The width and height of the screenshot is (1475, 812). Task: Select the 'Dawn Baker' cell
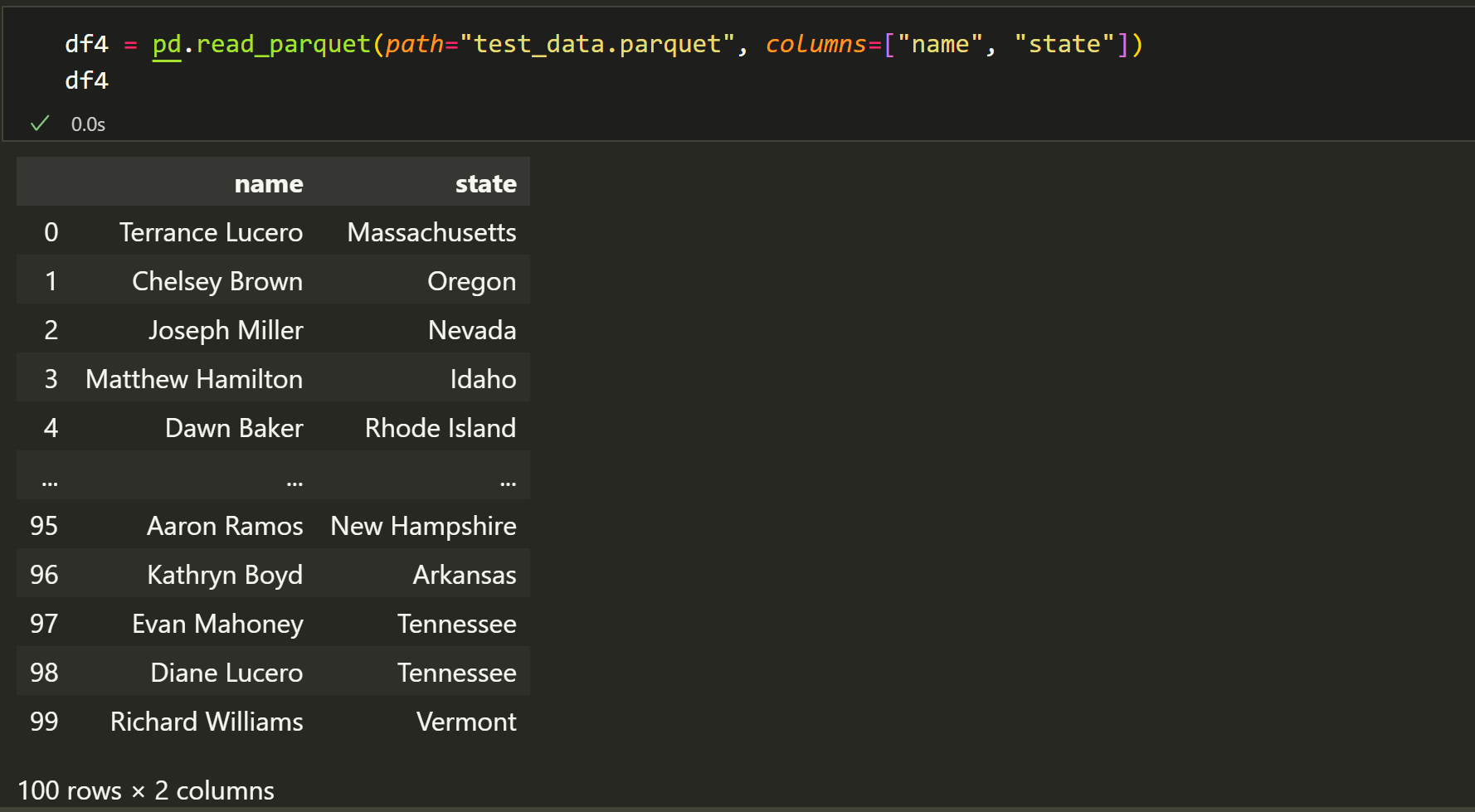point(234,428)
